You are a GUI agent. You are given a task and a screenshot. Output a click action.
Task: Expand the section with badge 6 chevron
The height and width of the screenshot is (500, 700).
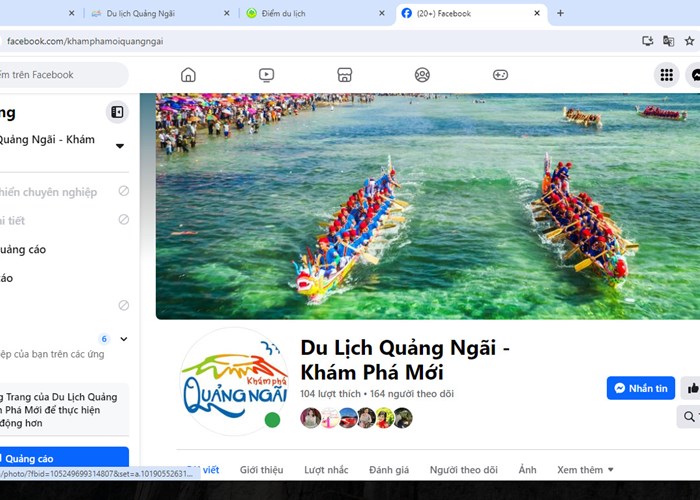pyautogui.click(x=124, y=339)
